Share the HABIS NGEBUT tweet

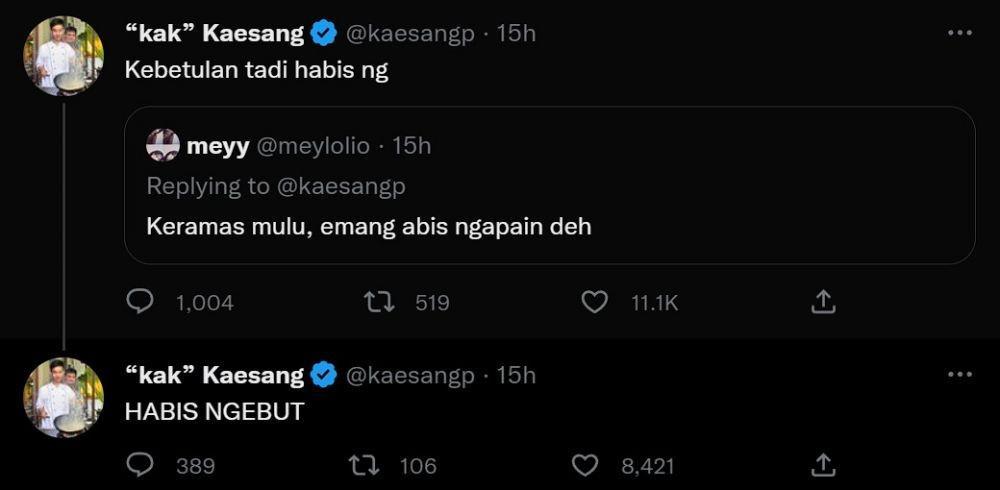click(823, 465)
